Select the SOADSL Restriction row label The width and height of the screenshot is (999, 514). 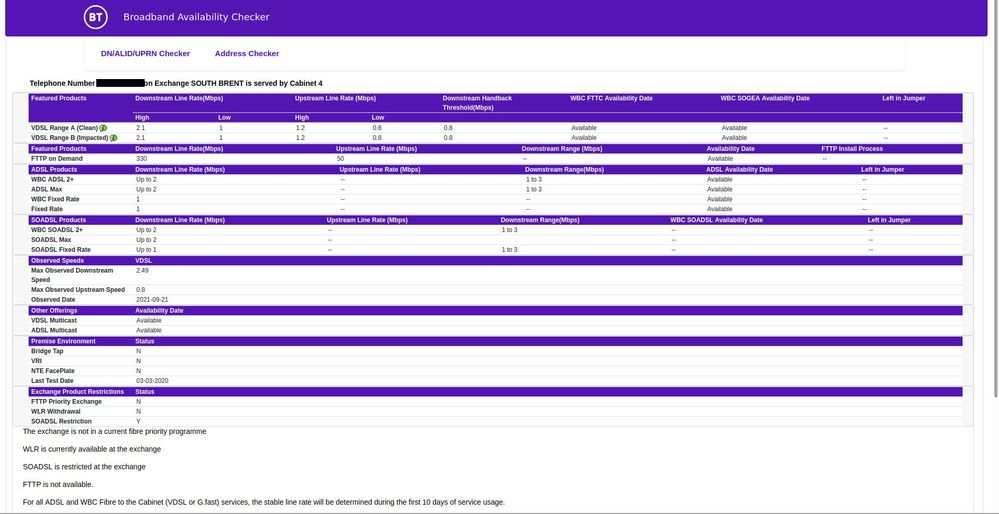click(61, 421)
